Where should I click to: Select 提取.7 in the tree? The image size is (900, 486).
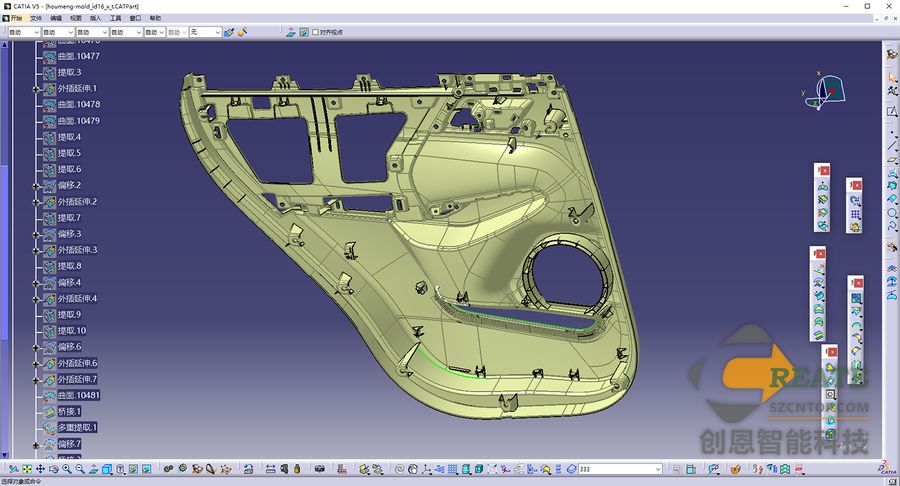coord(69,218)
